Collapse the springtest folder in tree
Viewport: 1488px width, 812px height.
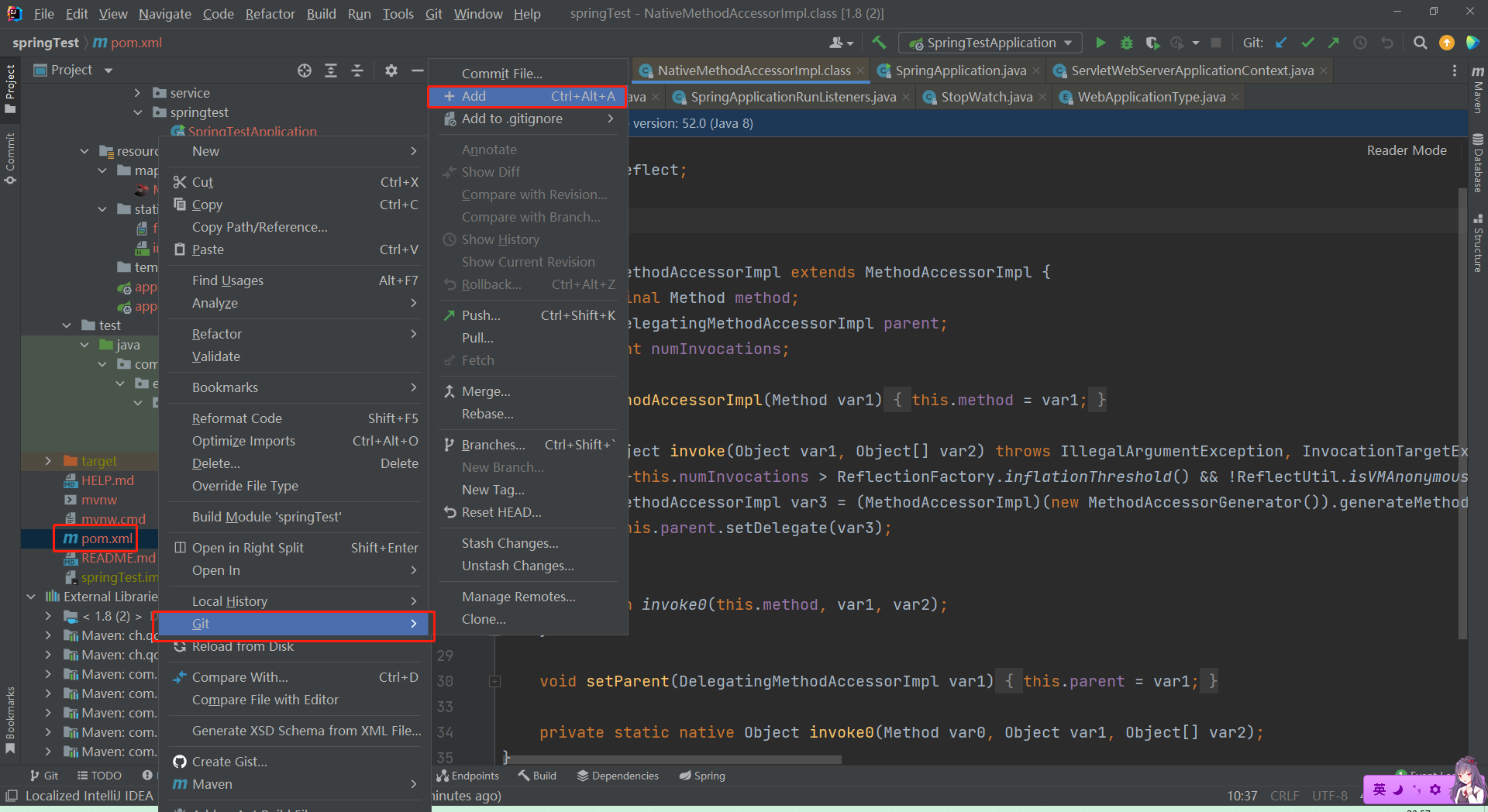coord(137,112)
